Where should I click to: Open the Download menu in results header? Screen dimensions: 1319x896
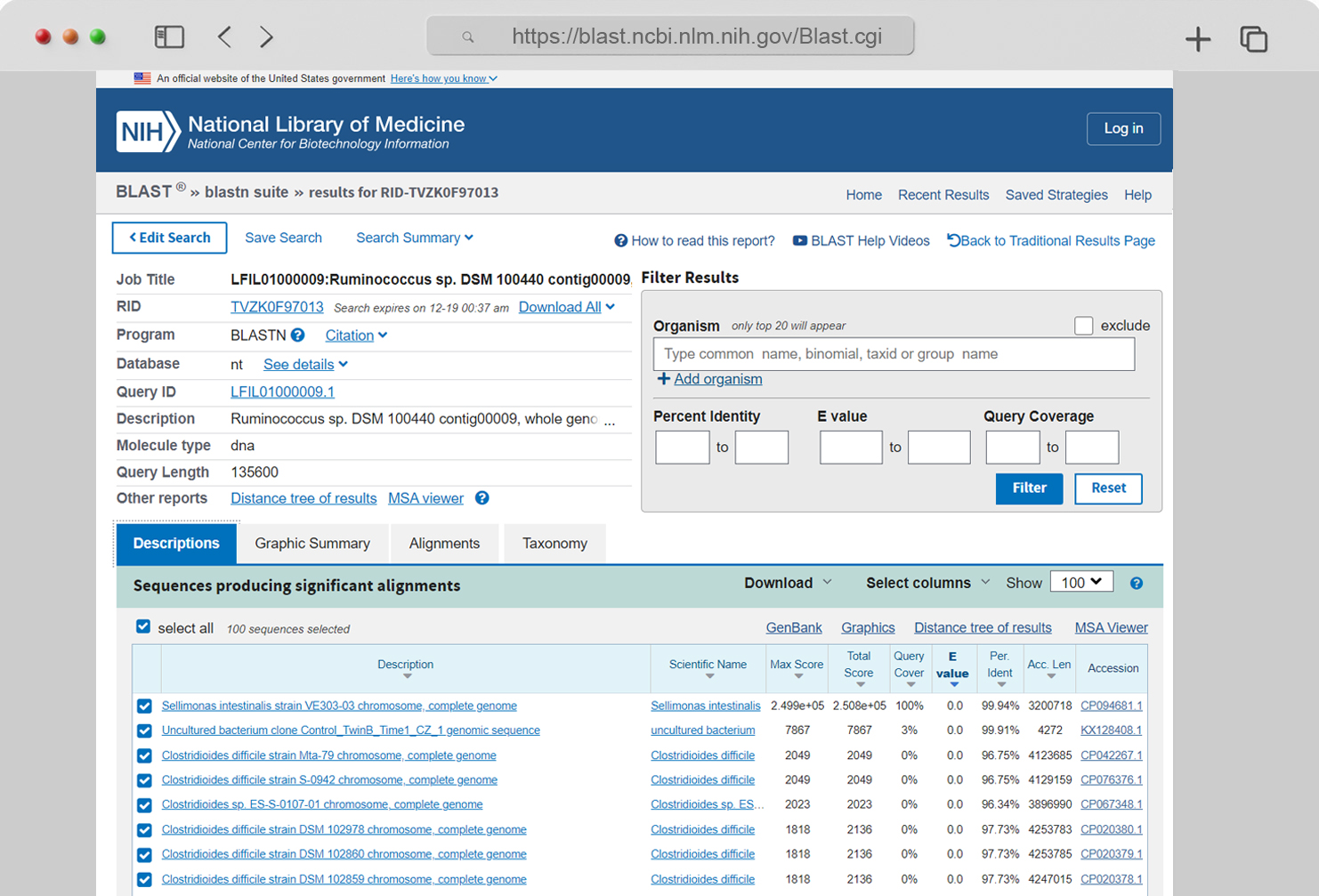tap(789, 583)
